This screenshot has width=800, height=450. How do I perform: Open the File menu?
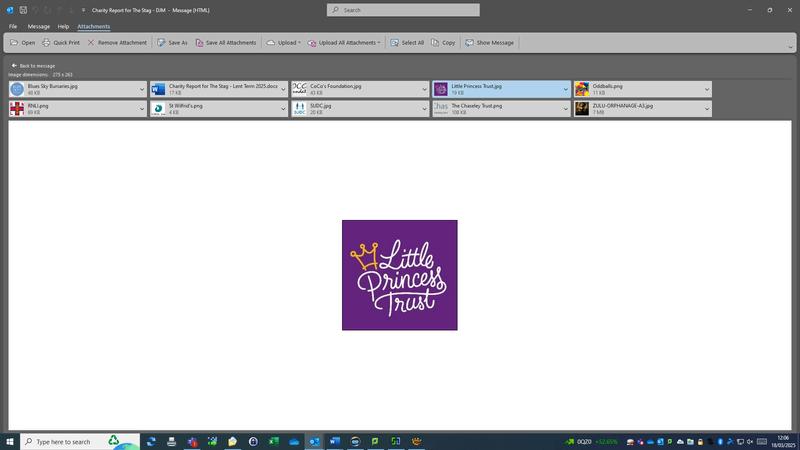click(13, 27)
